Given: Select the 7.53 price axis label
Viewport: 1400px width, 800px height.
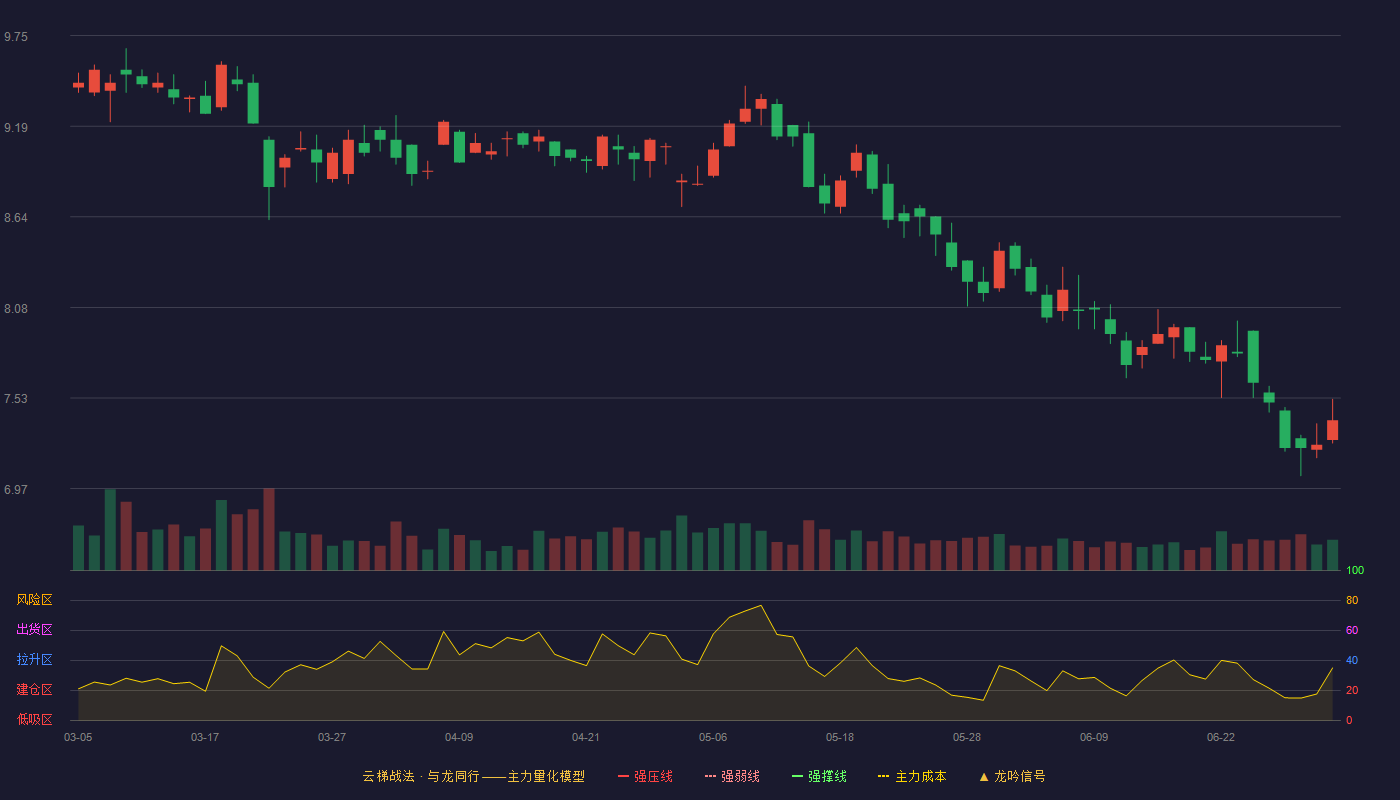Looking at the screenshot, I should (x=16, y=399).
